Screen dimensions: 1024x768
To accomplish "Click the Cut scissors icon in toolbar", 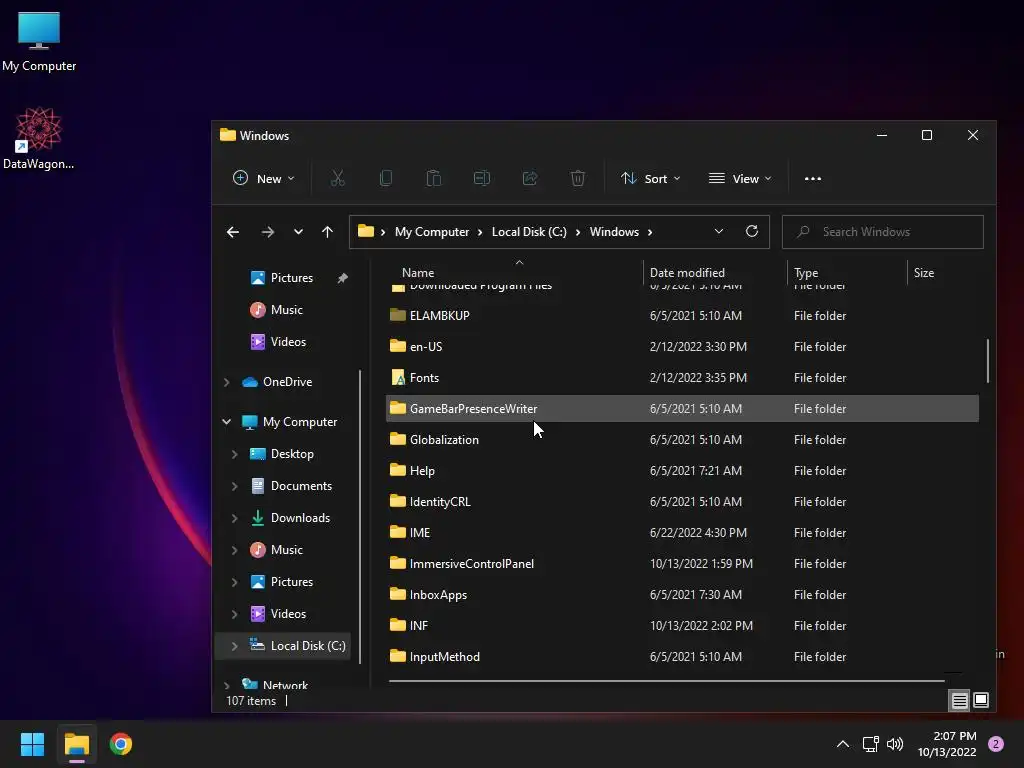I will point(338,178).
